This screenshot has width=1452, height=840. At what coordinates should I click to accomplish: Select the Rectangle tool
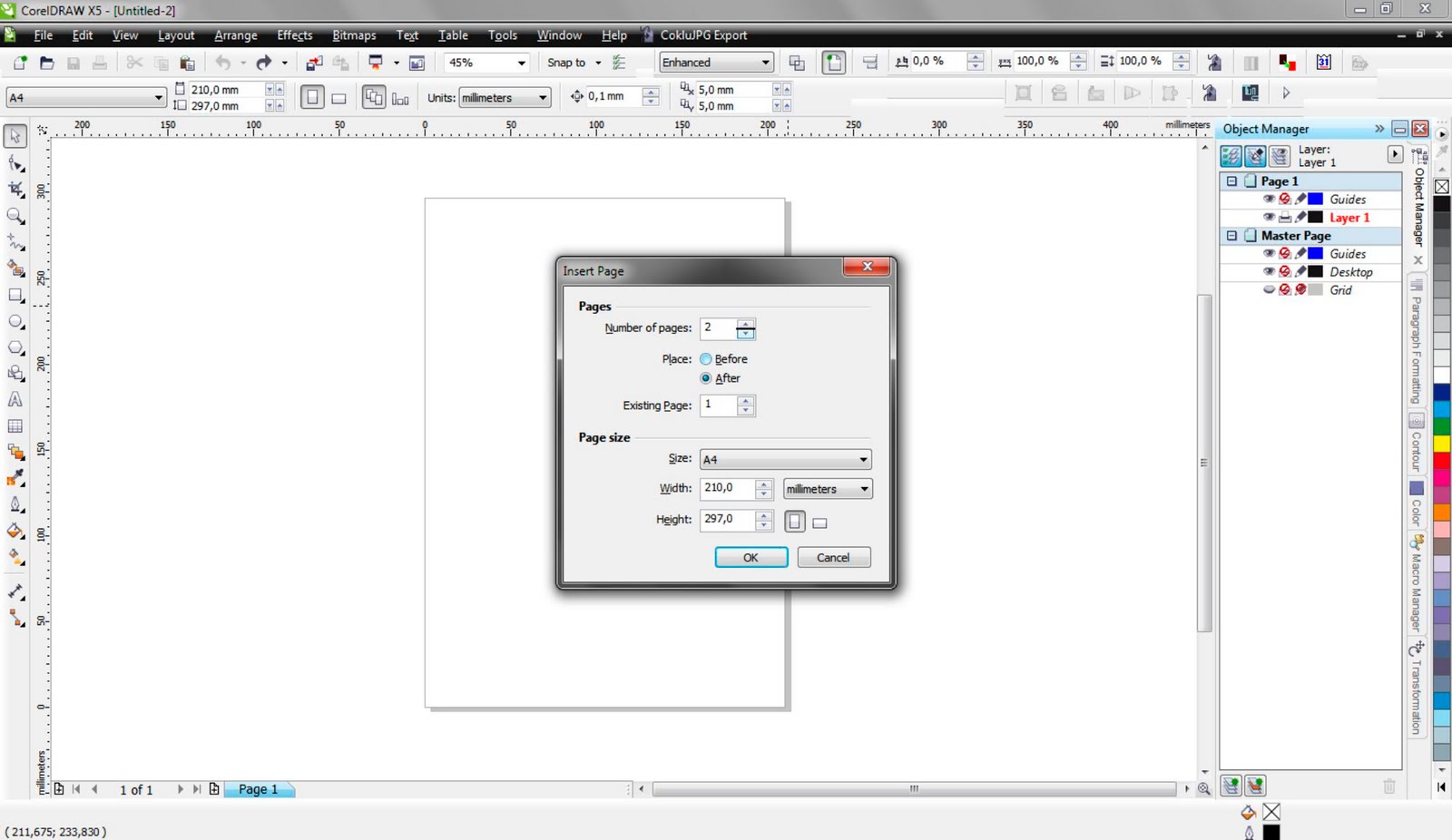15,295
